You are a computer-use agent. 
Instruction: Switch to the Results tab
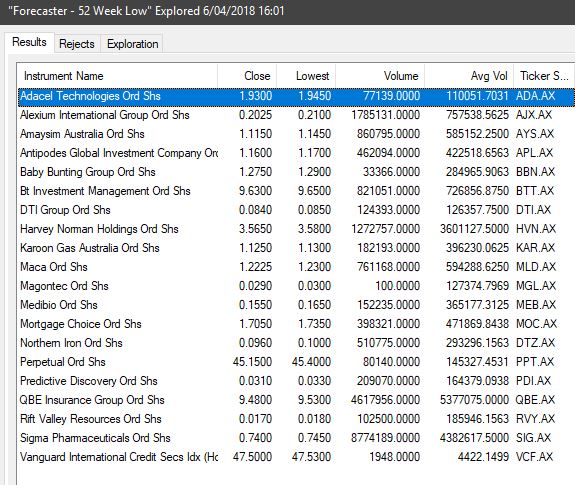click(x=29, y=42)
